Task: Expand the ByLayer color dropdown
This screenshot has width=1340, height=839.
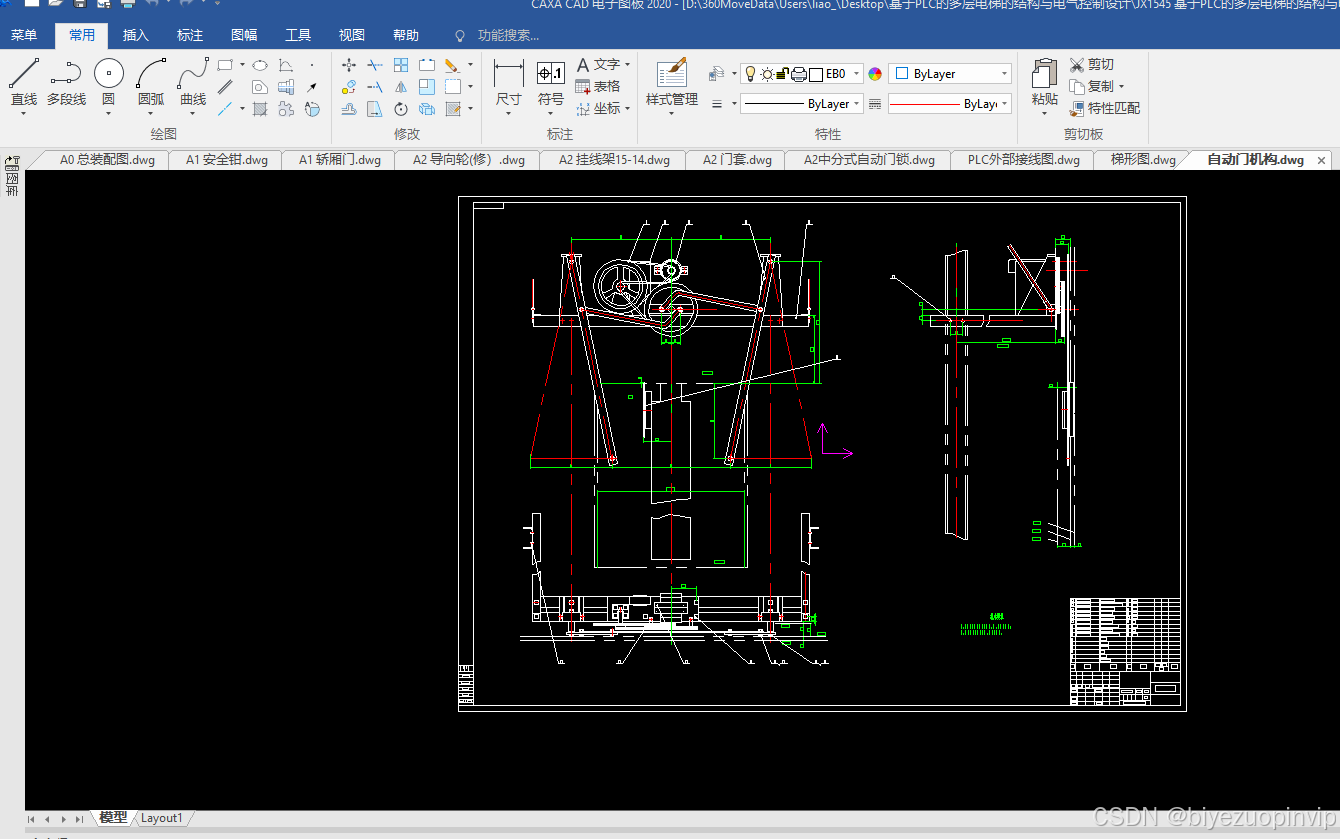Action: 950,73
